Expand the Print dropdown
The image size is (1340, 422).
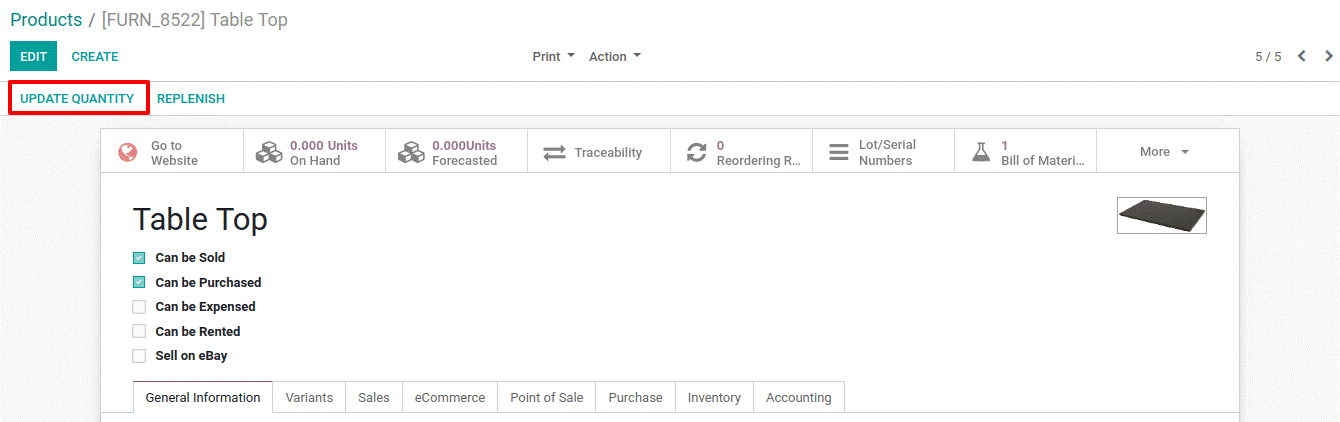(x=553, y=57)
